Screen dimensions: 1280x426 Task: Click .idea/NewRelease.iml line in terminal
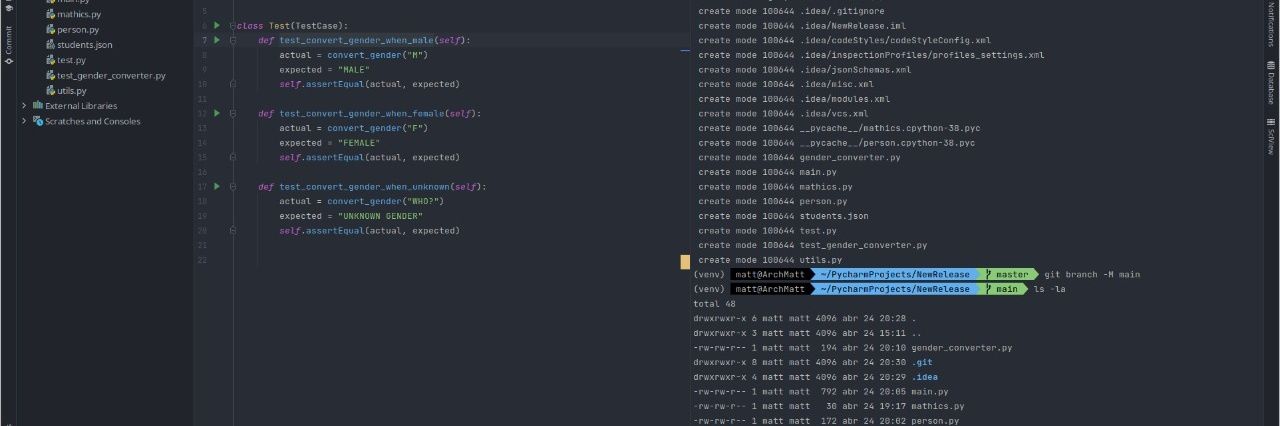(802, 26)
